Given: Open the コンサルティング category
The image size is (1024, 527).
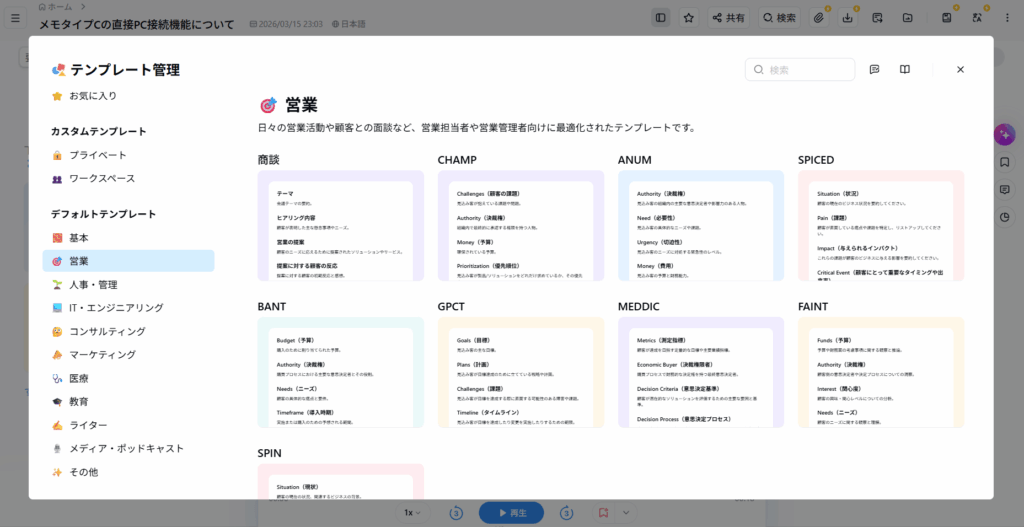Looking at the screenshot, I should 129,332.
